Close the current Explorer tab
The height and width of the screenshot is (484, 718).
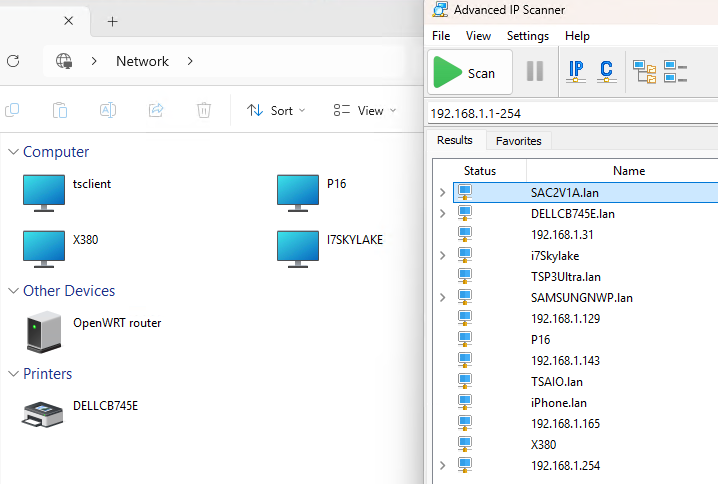point(69,21)
